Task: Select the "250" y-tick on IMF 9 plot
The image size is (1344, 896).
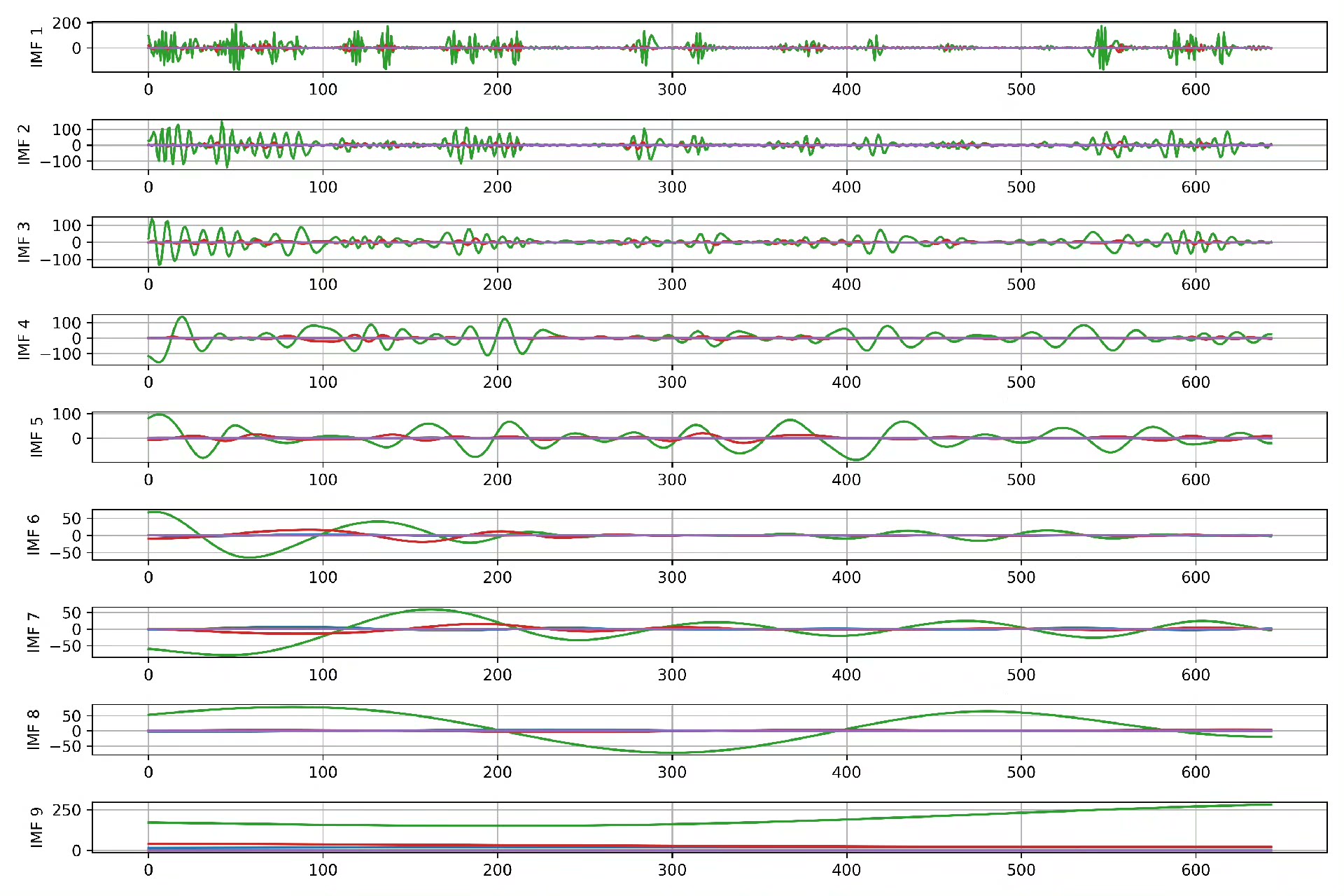Action: pos(66,810)
